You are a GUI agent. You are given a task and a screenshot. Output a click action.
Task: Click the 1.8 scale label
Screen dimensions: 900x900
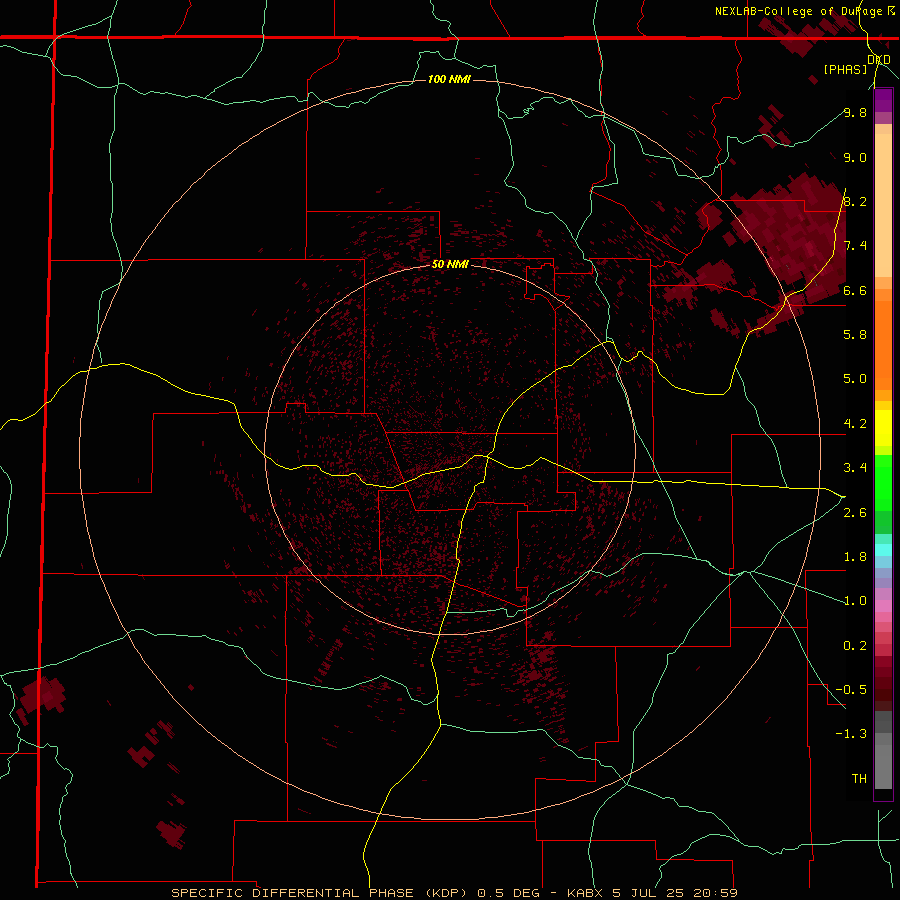855,557
